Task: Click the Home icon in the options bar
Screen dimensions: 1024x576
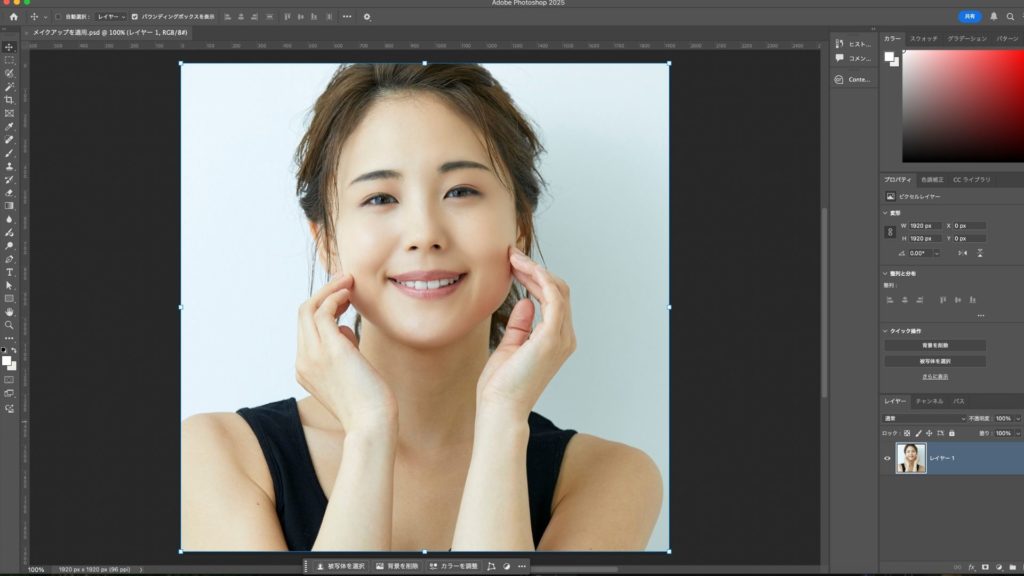Action: (13, 17)
